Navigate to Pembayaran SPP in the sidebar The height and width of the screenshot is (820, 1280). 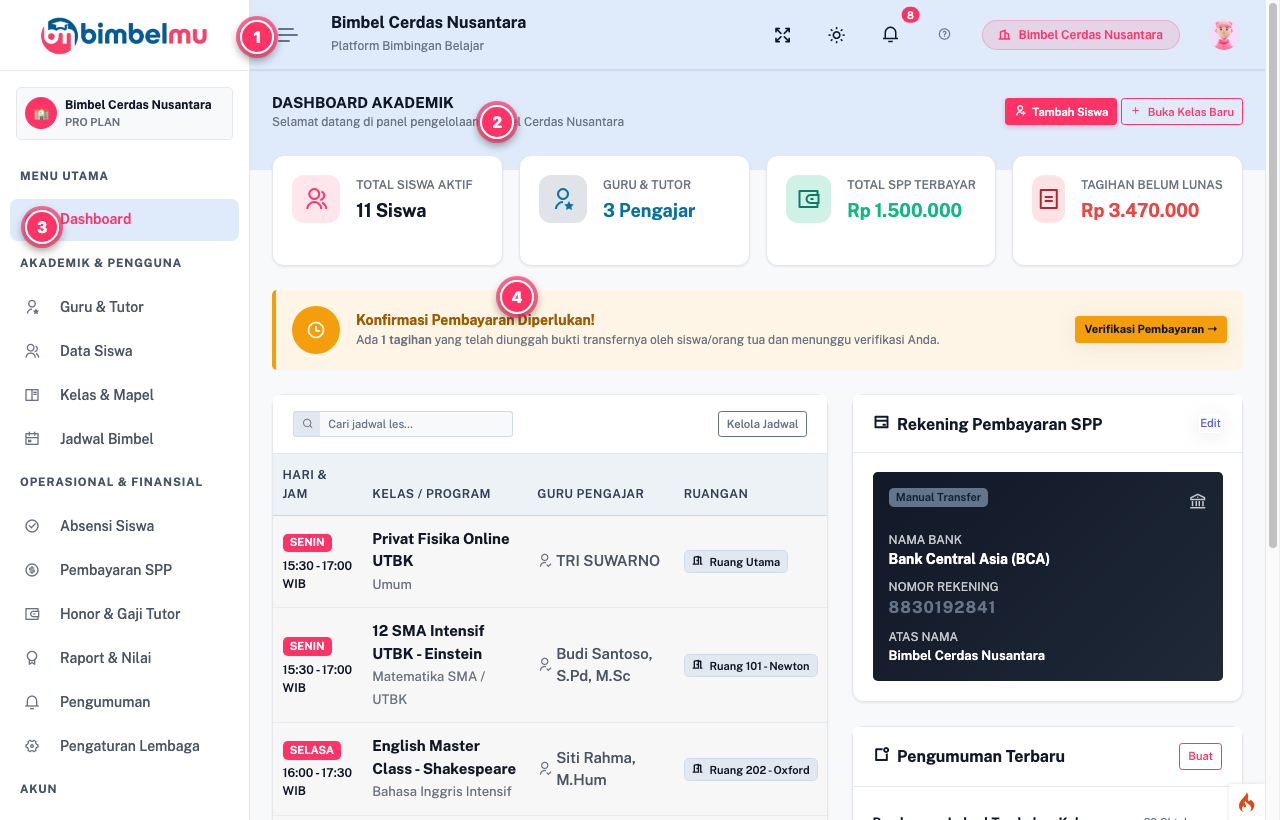point(124,570)
